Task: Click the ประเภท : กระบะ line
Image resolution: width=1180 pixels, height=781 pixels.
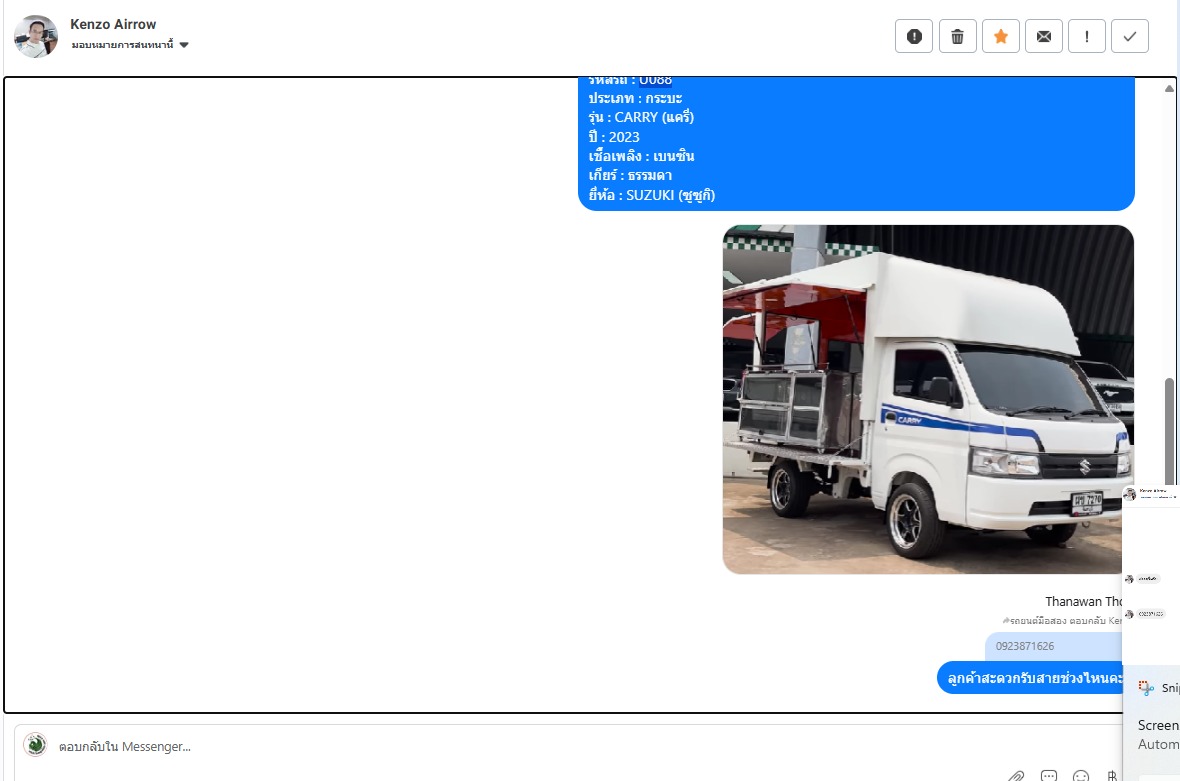Action: (x=635, y=98)
